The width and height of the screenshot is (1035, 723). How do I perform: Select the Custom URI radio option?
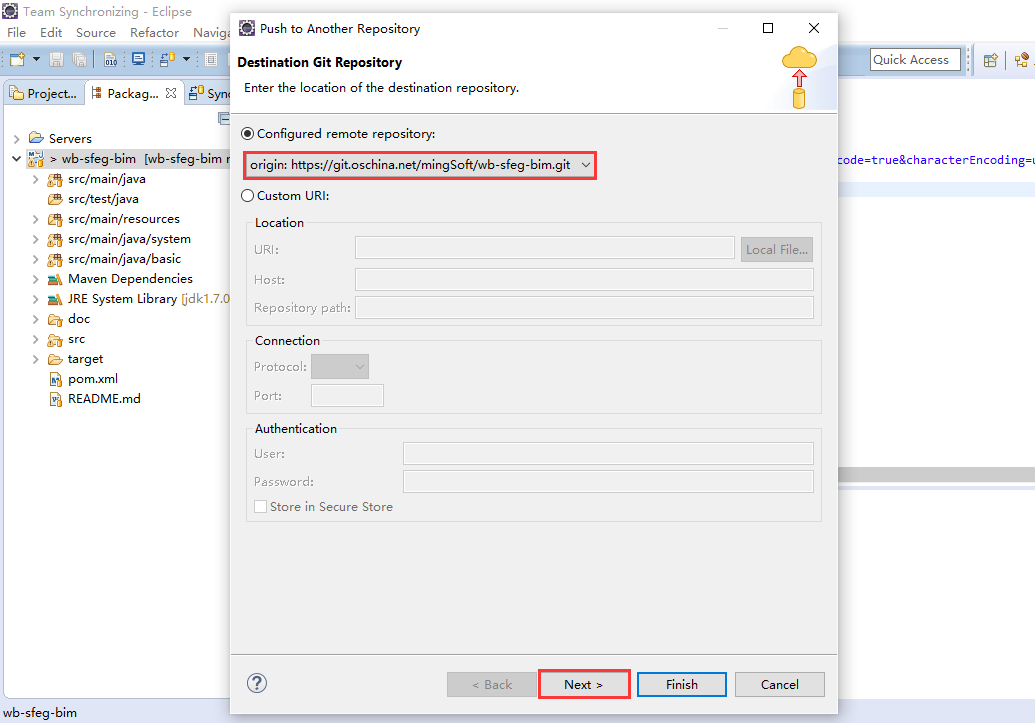[x=248, y=196]
